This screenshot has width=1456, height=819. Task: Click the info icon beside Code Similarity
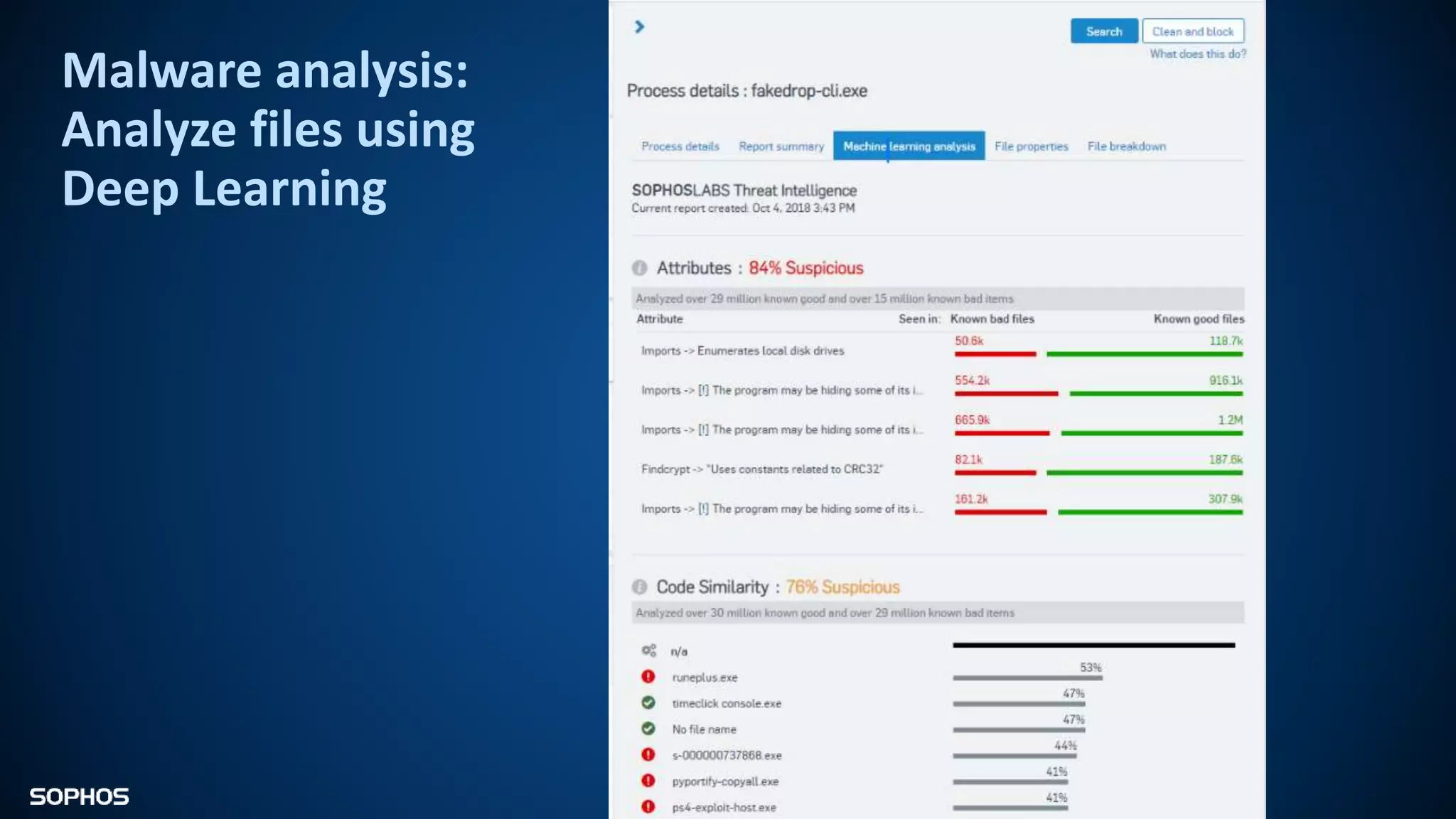(x=640, y=587)
